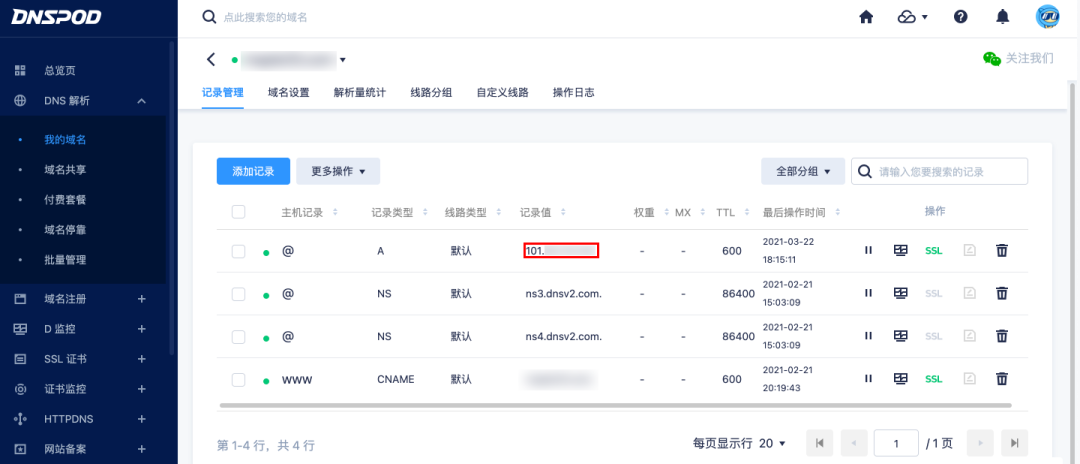Click the record search input field
This screenshot has height=464, width=1080.
coord(939,171)
